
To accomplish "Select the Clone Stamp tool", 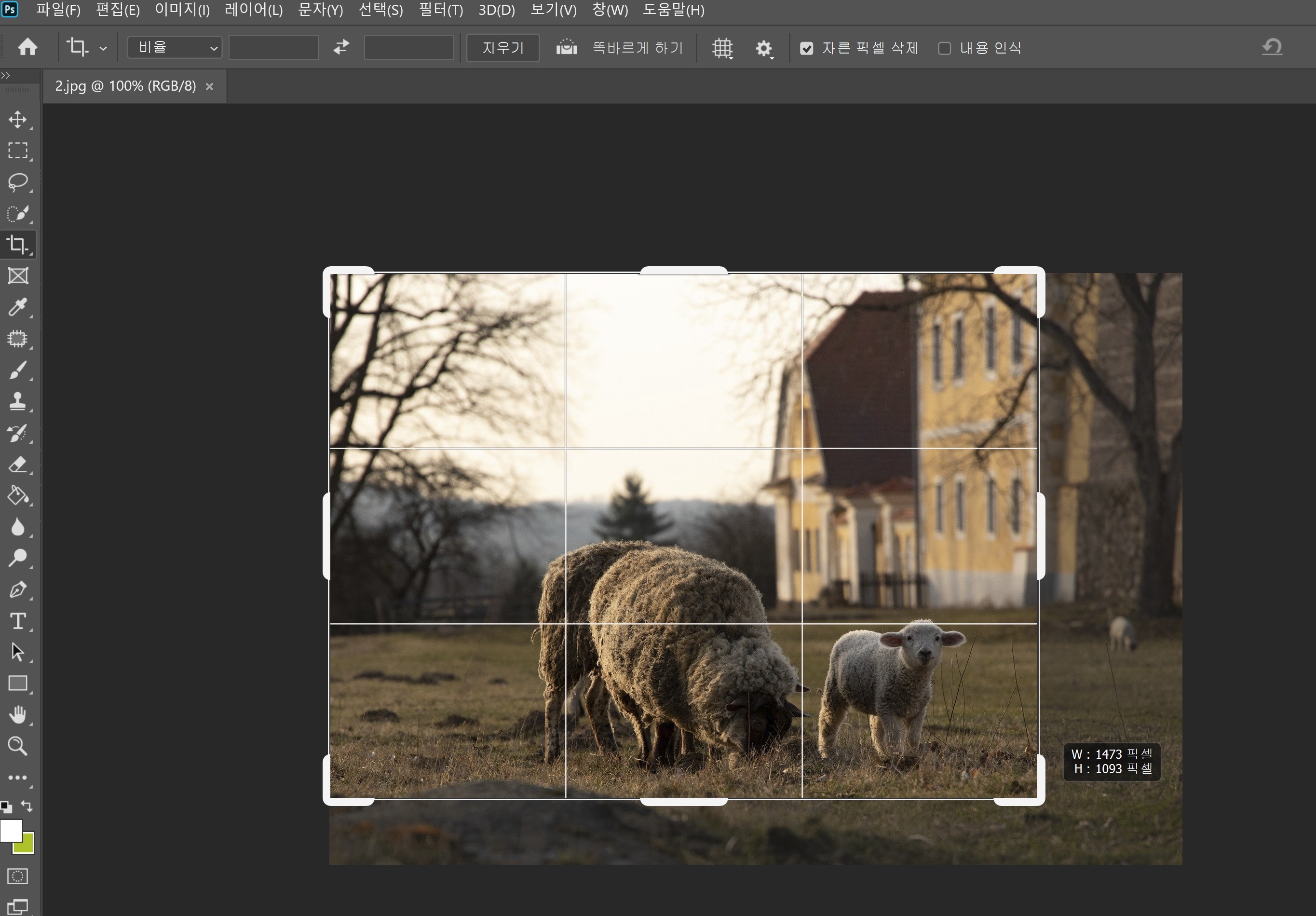I will tap(18, 401).
